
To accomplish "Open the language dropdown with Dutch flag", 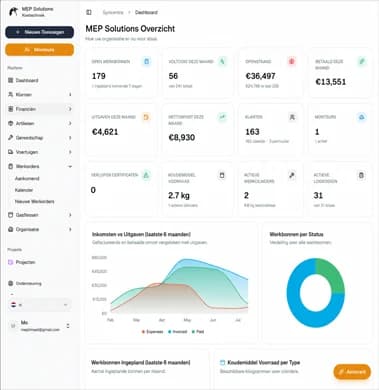I will 40,305.
